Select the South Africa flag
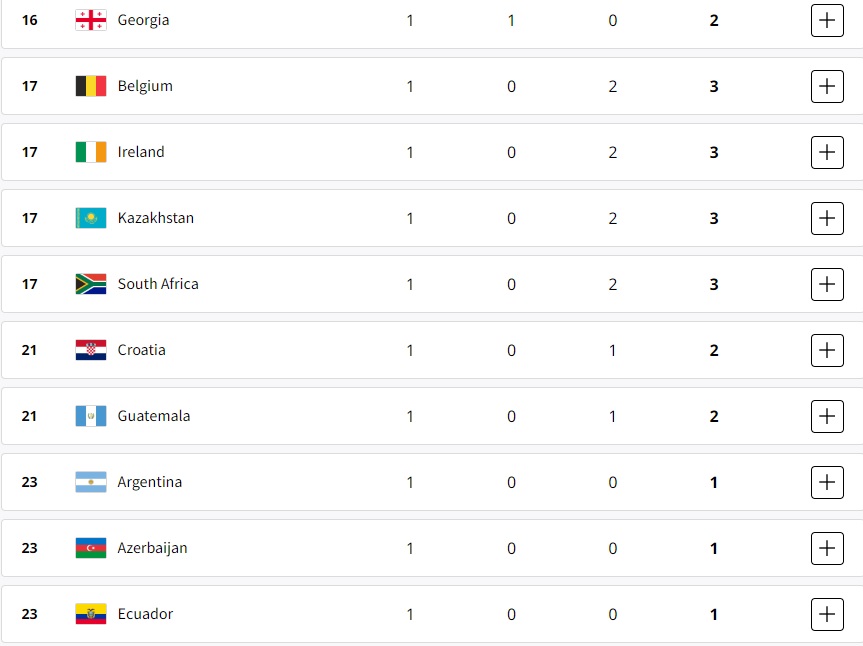The width and height of the screenshot is (863, 646). point(91,284)
